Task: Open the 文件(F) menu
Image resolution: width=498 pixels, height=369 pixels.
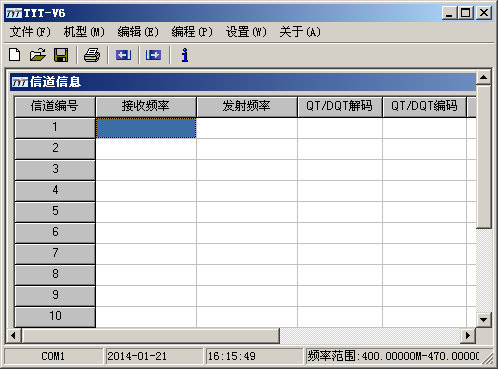Action: point(30,32)
